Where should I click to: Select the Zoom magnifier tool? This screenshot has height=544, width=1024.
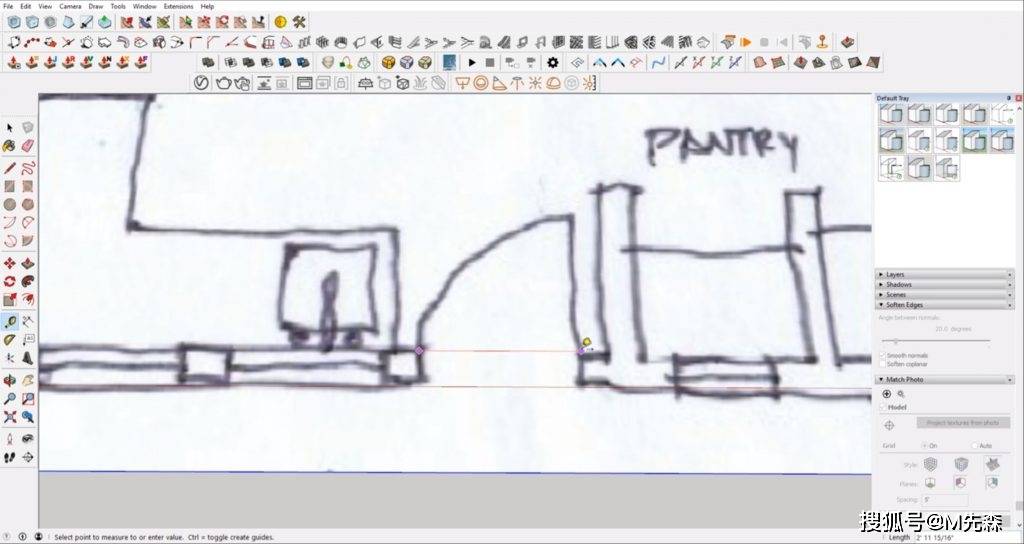[10, 398]
